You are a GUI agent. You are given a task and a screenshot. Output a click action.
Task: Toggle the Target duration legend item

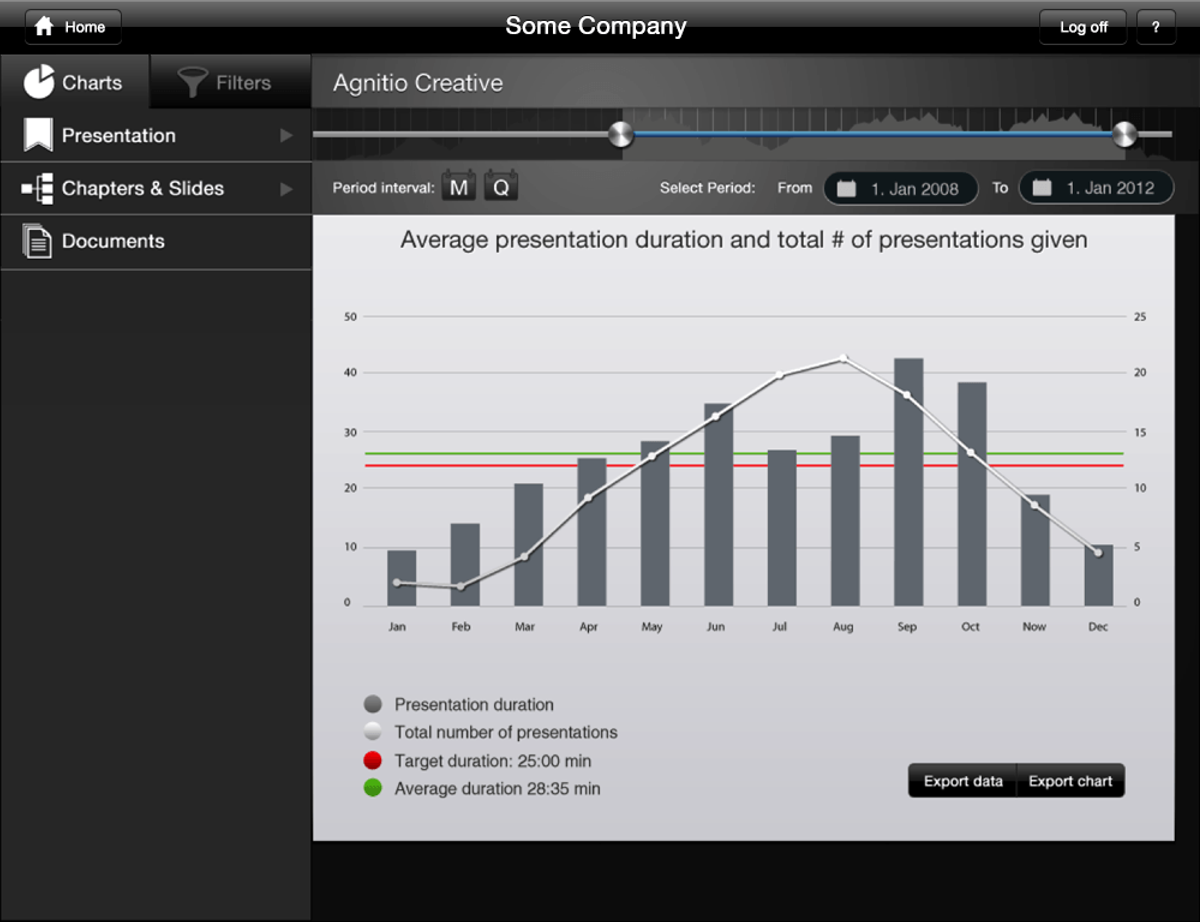tap(375, 760)
